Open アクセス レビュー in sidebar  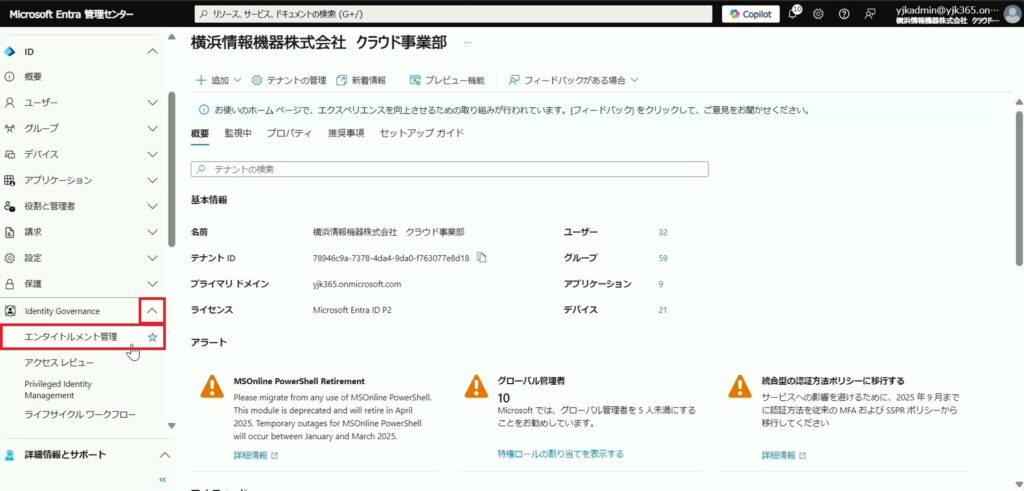click(x=59, y=362)
